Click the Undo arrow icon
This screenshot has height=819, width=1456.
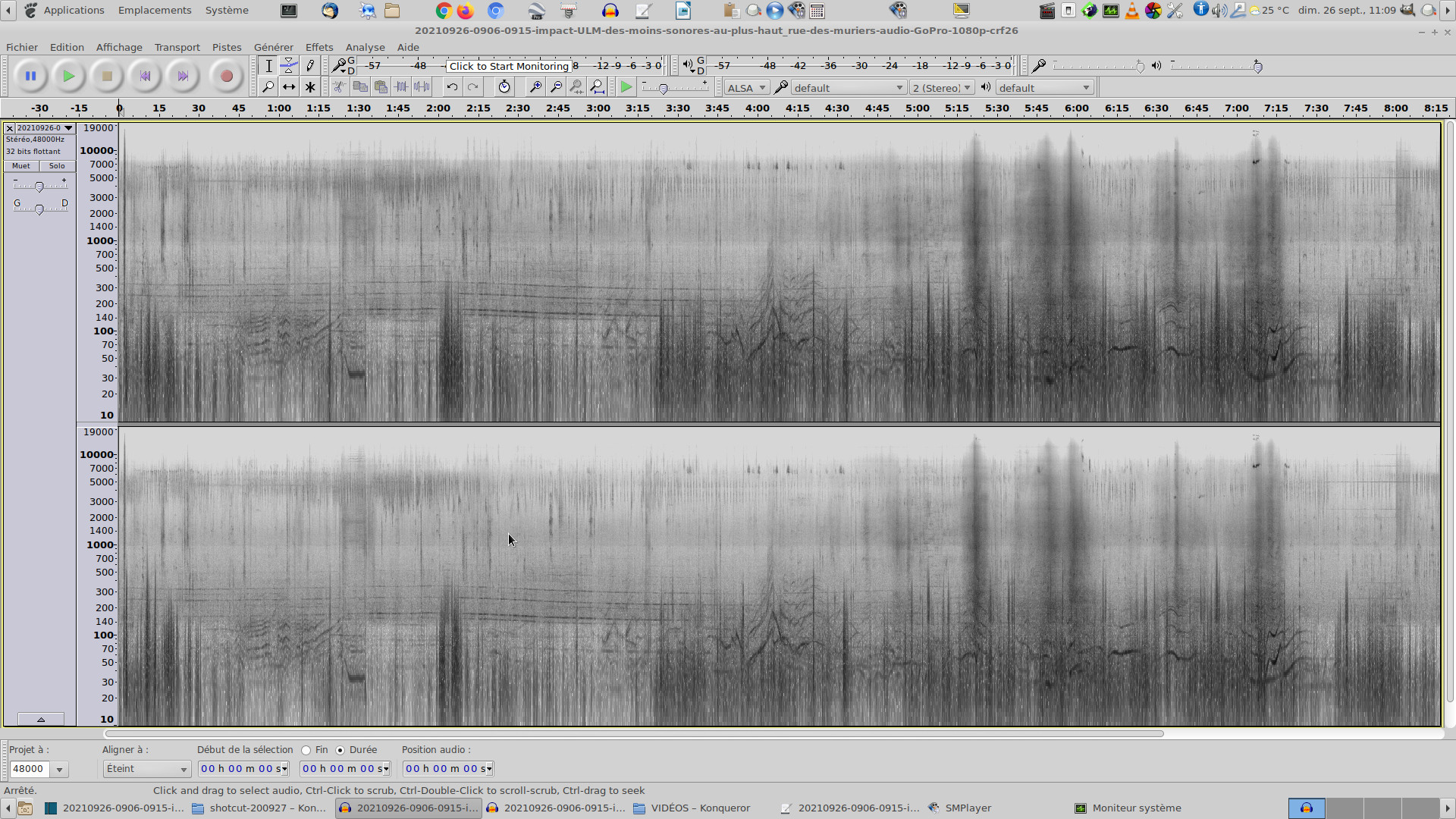pyautogui.click(x=452, y=87)
